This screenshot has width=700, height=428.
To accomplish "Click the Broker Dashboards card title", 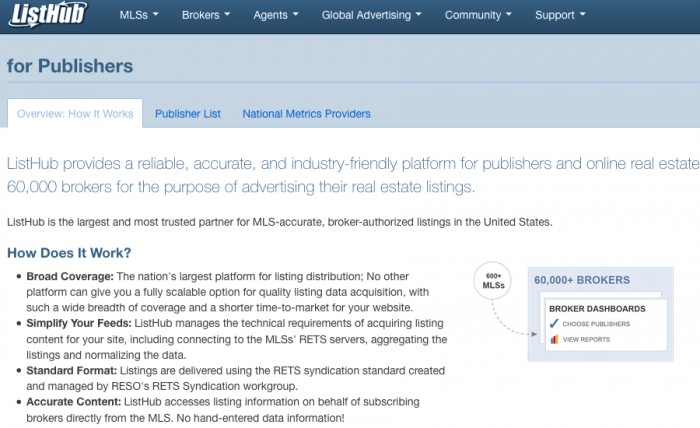I will click(597, 309).
